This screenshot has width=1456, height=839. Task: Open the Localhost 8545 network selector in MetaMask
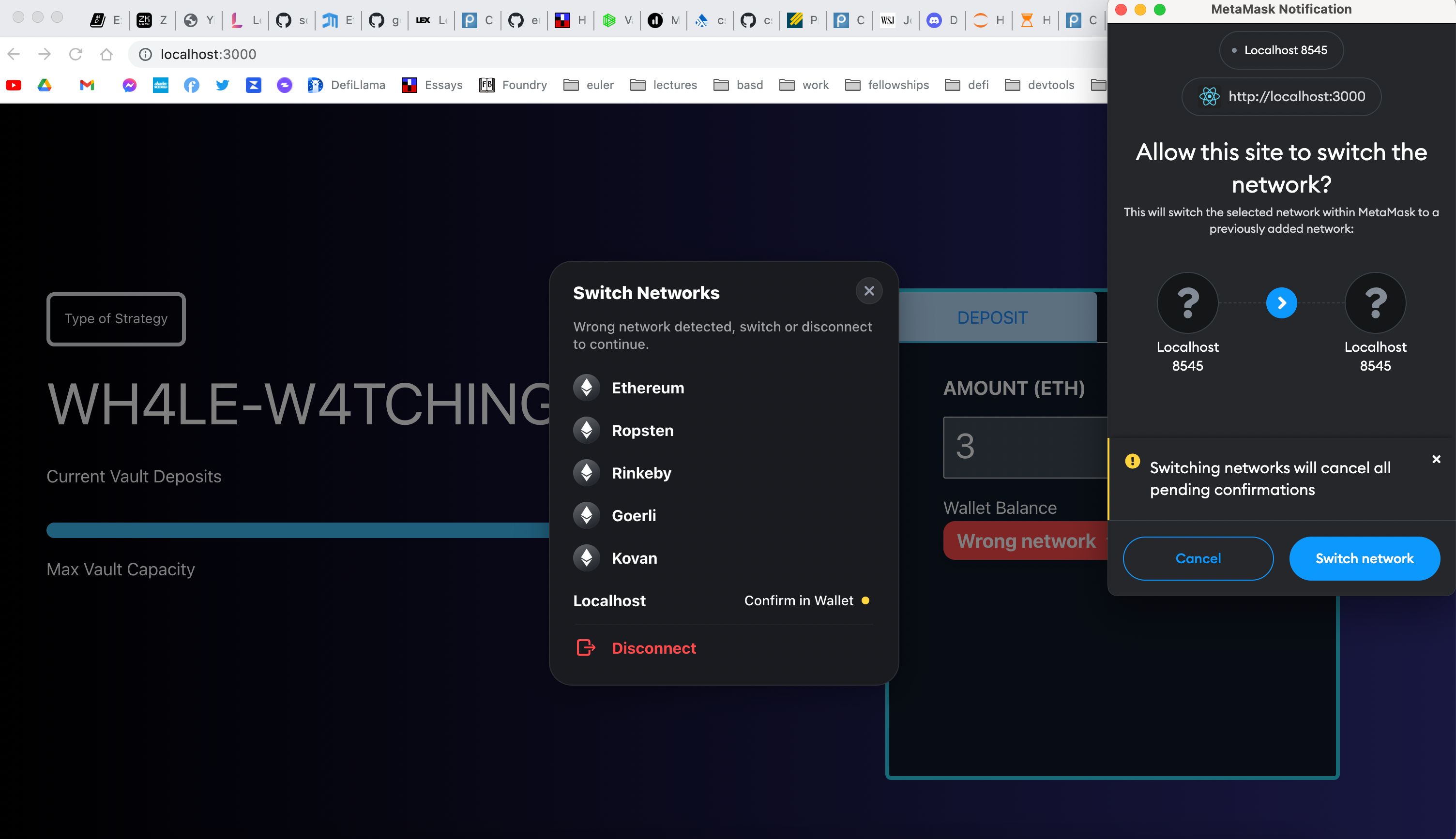pos(1281,50)
